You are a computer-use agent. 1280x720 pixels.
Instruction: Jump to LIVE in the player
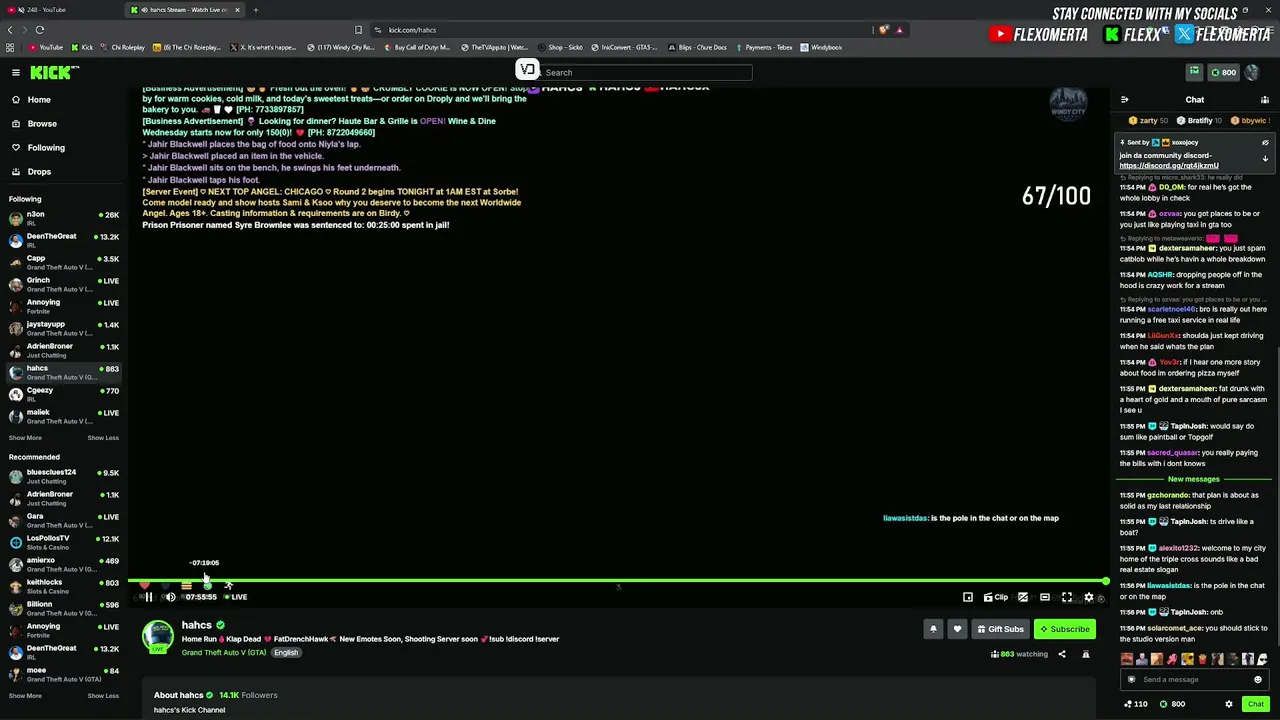236,597
